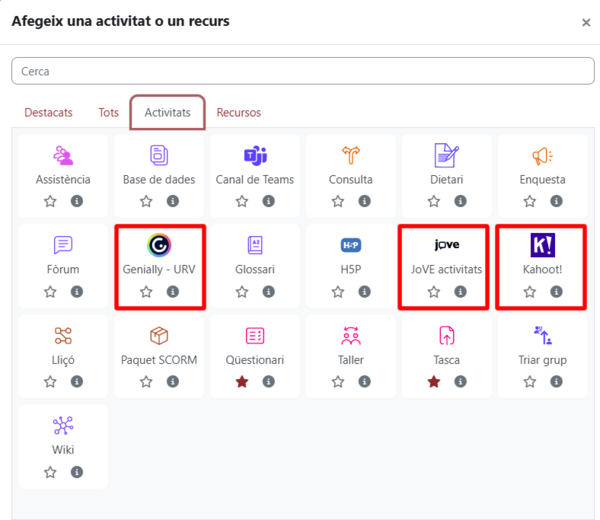This screenshot has height=520, width=600.
Task: Switch to the Destacats tab
Action: tap(48, 113)
